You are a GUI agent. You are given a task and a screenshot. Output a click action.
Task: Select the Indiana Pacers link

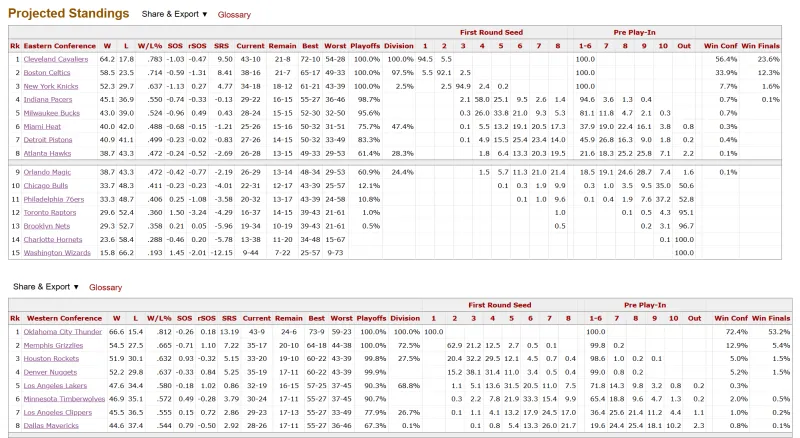coord(48,100)
